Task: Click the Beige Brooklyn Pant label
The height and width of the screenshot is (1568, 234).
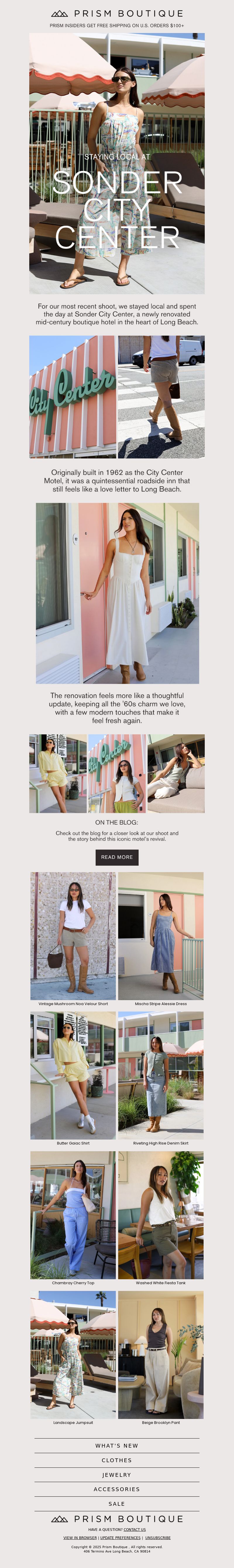Action: pos(161,1422)
